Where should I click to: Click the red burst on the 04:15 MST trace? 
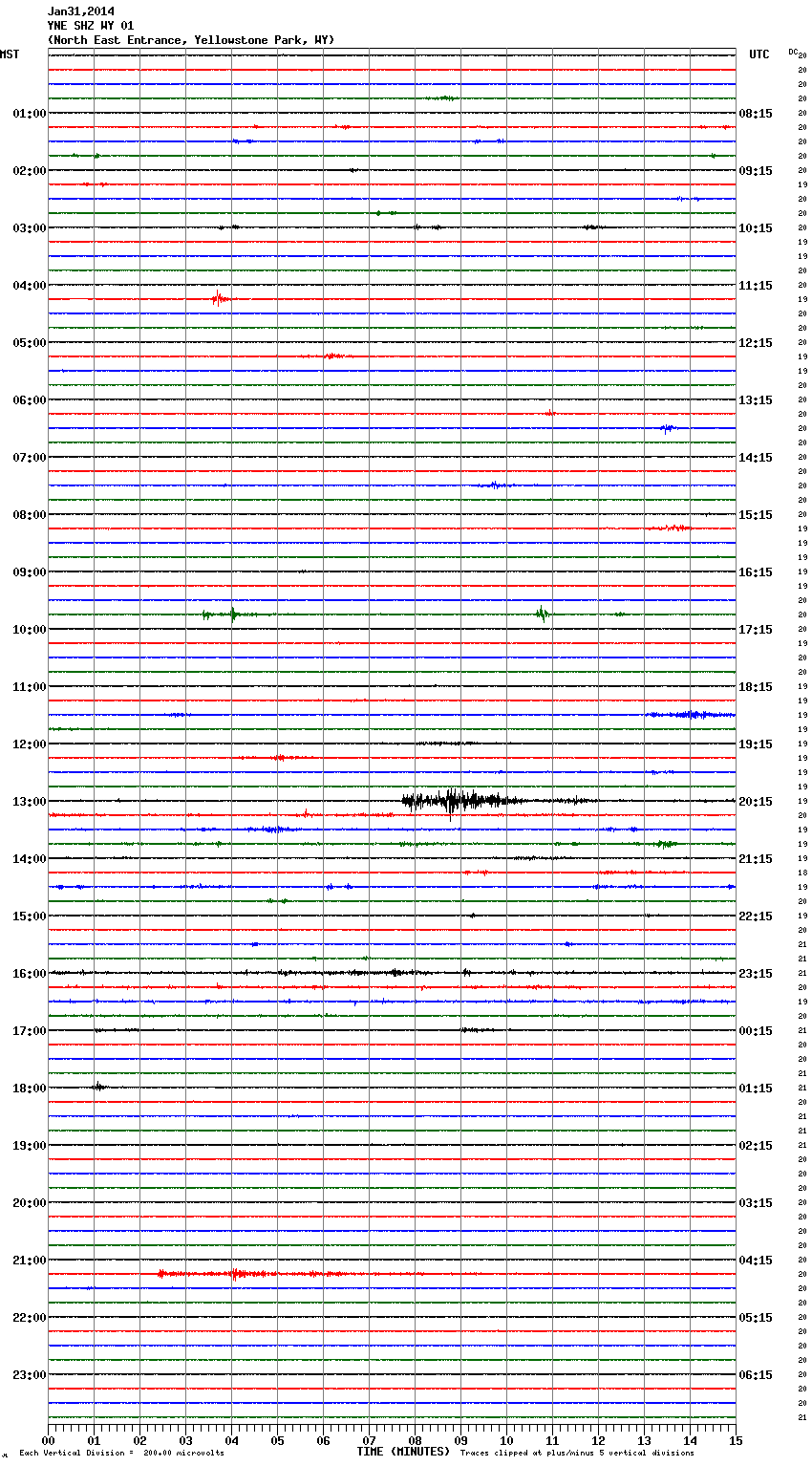[220, 299]
